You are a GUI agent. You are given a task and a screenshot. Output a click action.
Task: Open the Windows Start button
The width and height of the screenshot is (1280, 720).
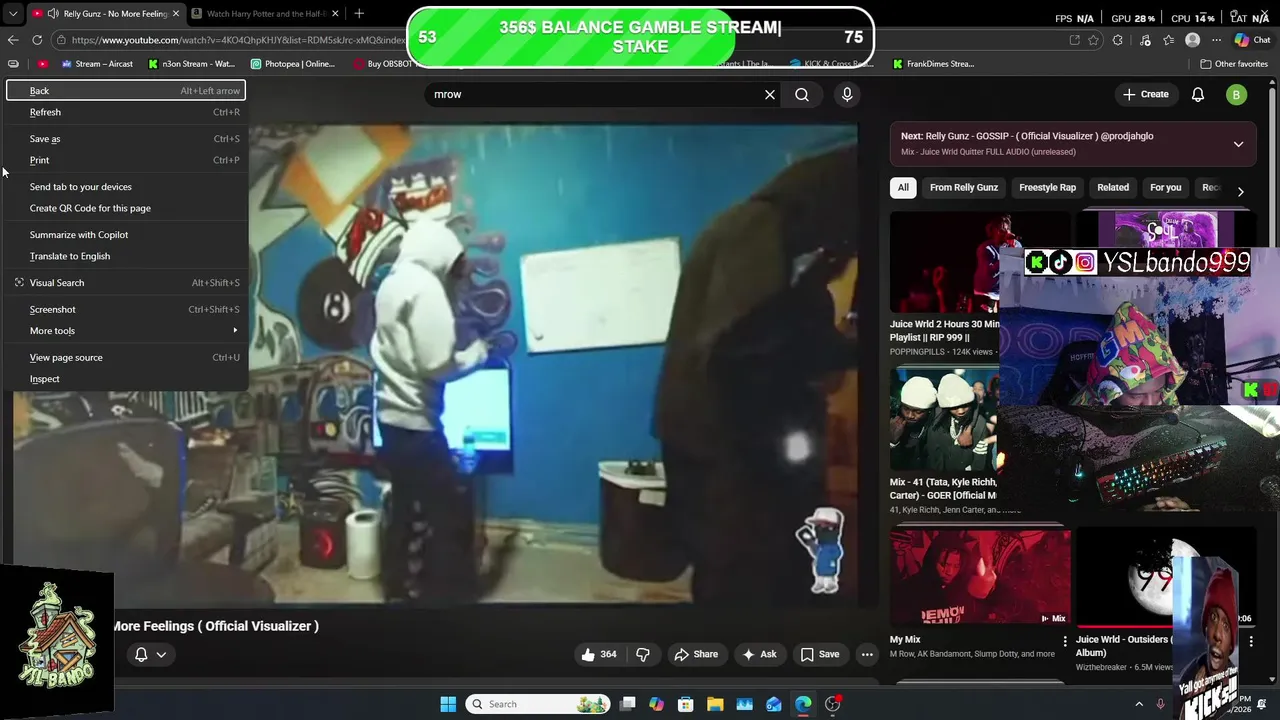point(448,704)
